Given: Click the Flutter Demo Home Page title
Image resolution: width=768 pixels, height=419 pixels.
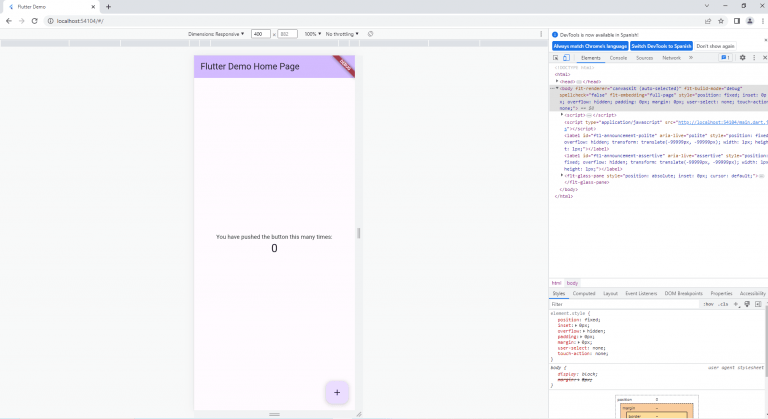Looking at the screenshot, I should pos(250,66).
